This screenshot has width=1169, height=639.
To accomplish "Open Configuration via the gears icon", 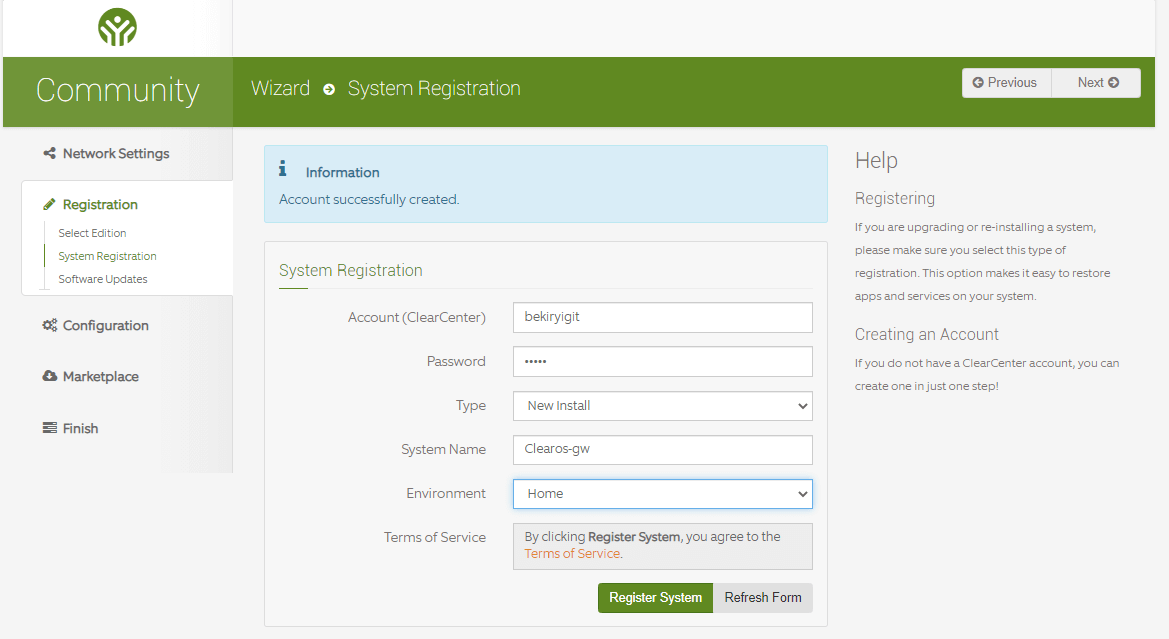I will [x=49, y=325].
